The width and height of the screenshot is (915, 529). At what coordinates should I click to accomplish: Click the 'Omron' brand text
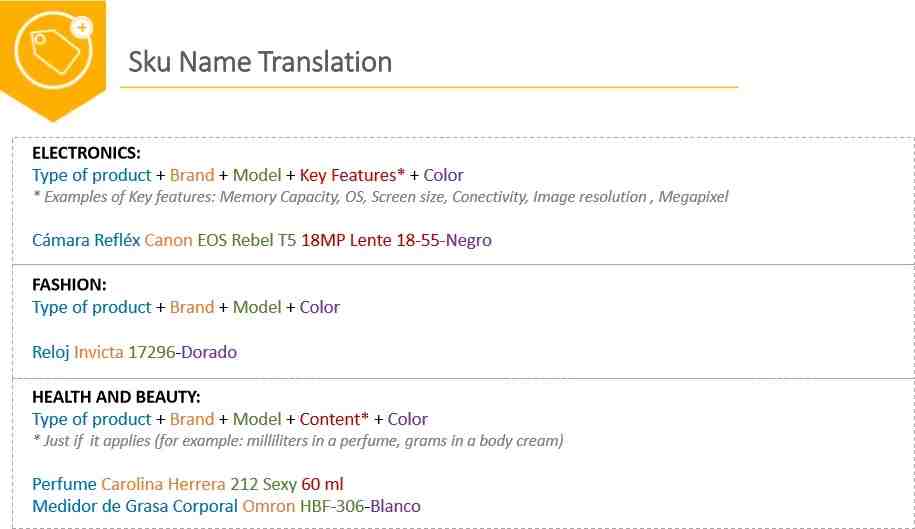[269, 506]
